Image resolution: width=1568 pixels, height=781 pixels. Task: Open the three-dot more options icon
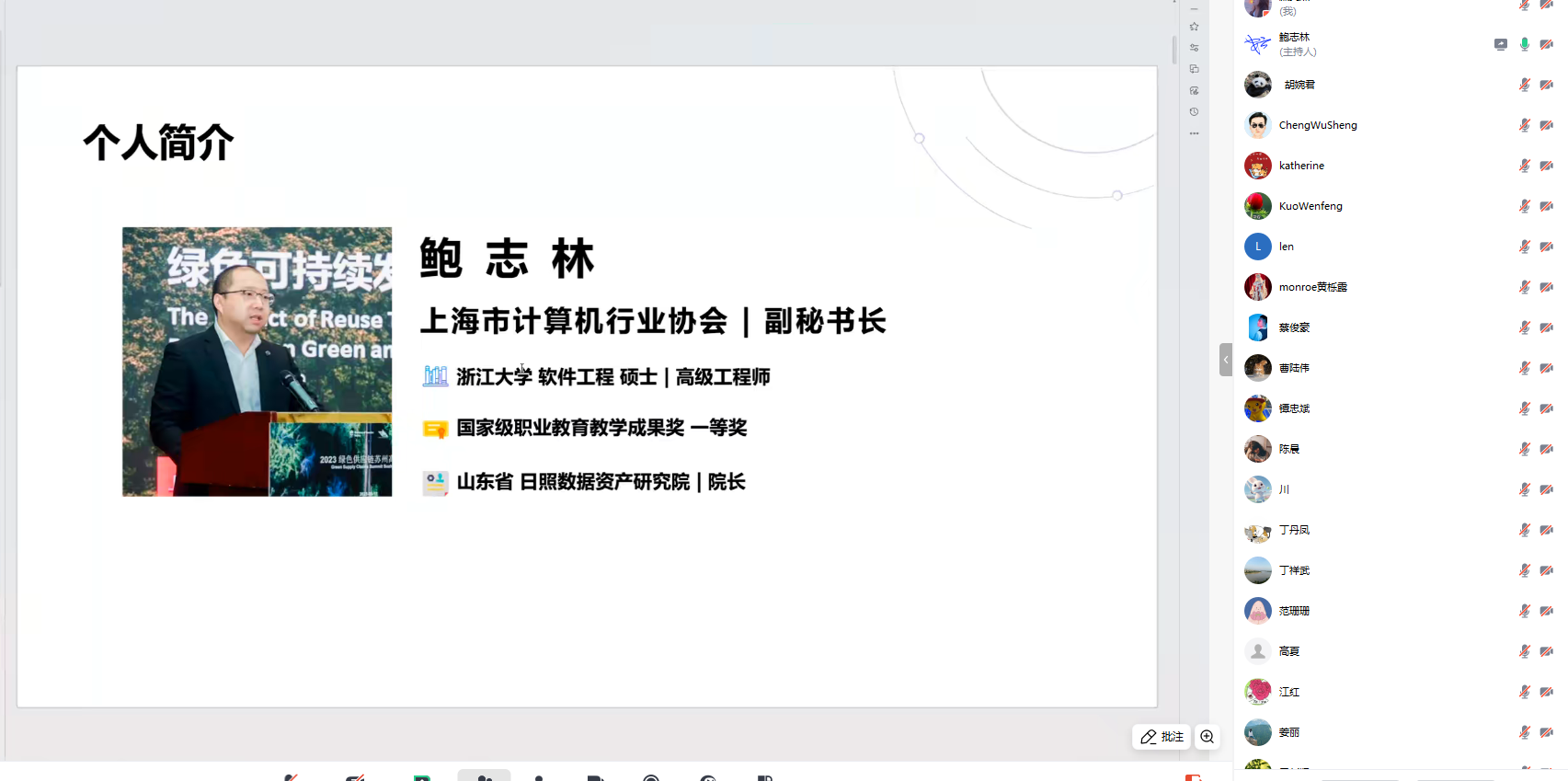(1194, 133)
